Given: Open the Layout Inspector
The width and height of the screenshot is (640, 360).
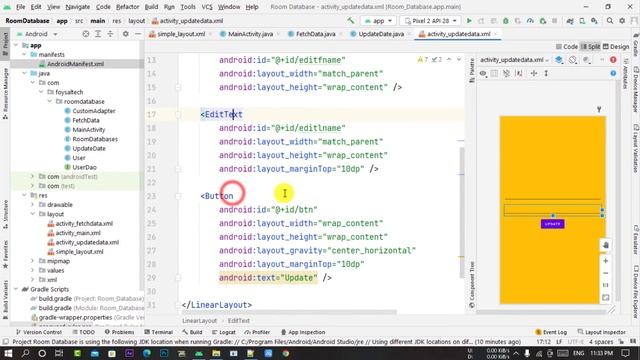Looking at the screenshot, I should [x=602, y=332].
